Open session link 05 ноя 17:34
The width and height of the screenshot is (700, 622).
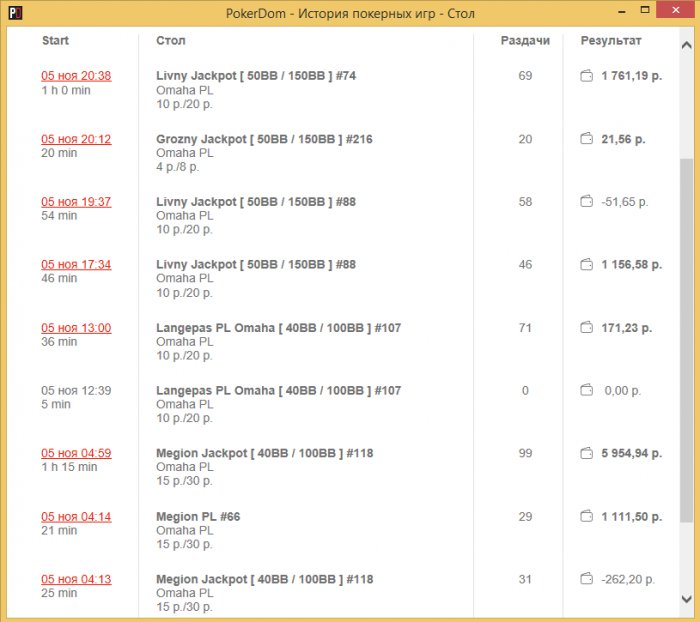coord(76,265)
